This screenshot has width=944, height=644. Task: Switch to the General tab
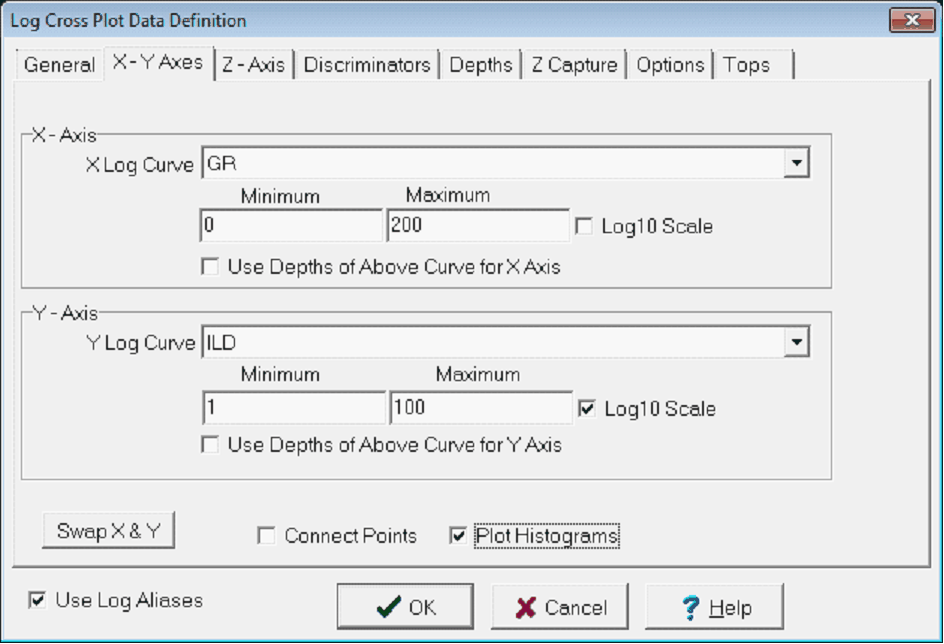click(x=59, y=66)
